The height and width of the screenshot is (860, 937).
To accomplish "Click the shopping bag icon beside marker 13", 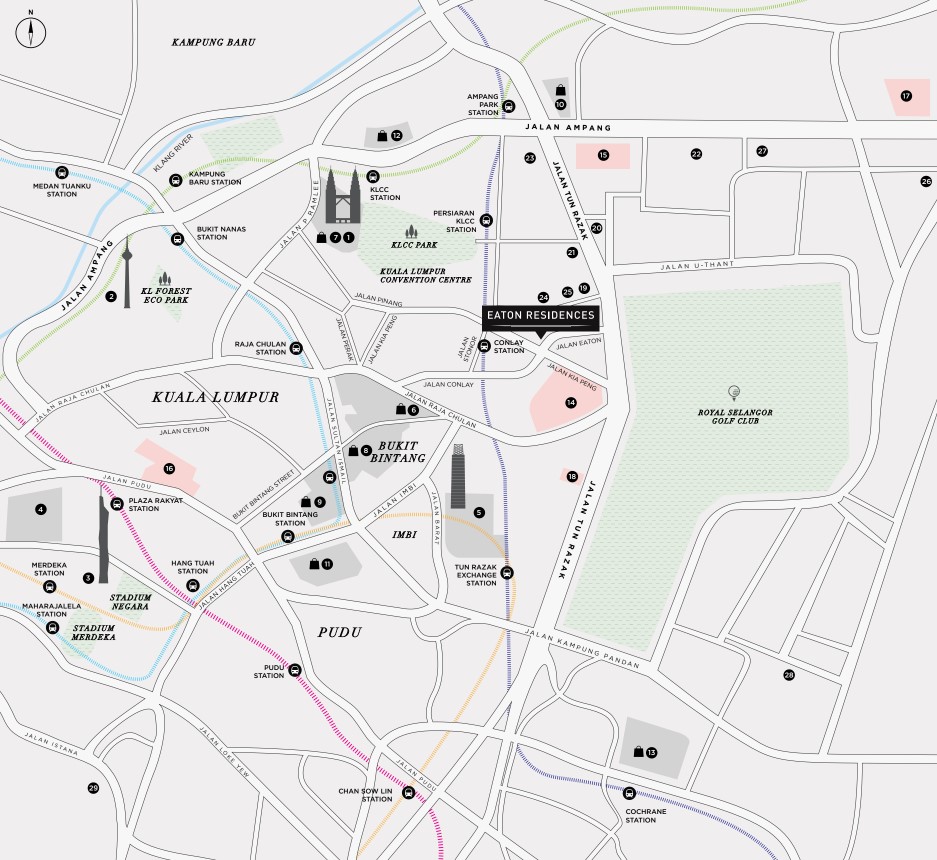I will 639,752.
